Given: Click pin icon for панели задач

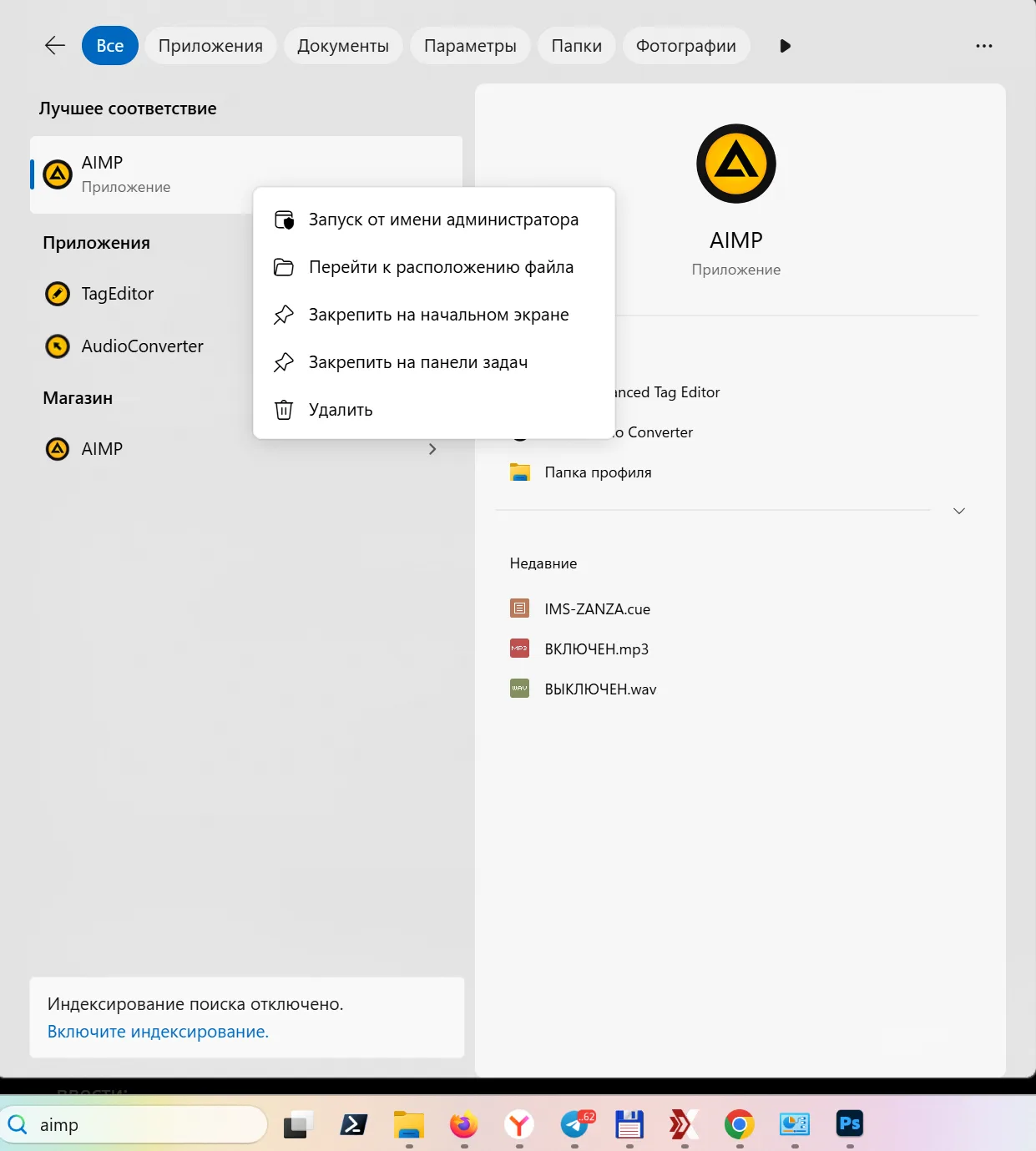Looking at the screenshot, I should pyautogui.click(x=284, y=362).
